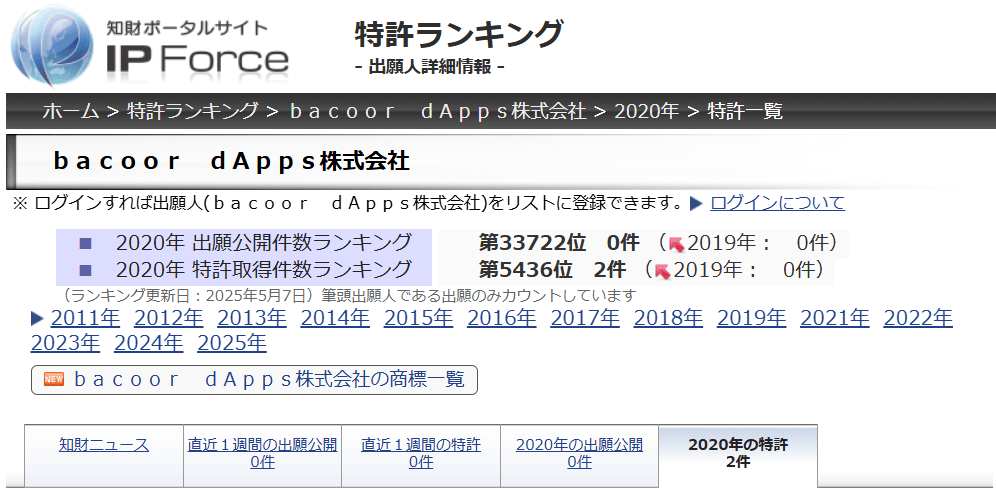View the 2023年 ranking

(x=65, y=344)
